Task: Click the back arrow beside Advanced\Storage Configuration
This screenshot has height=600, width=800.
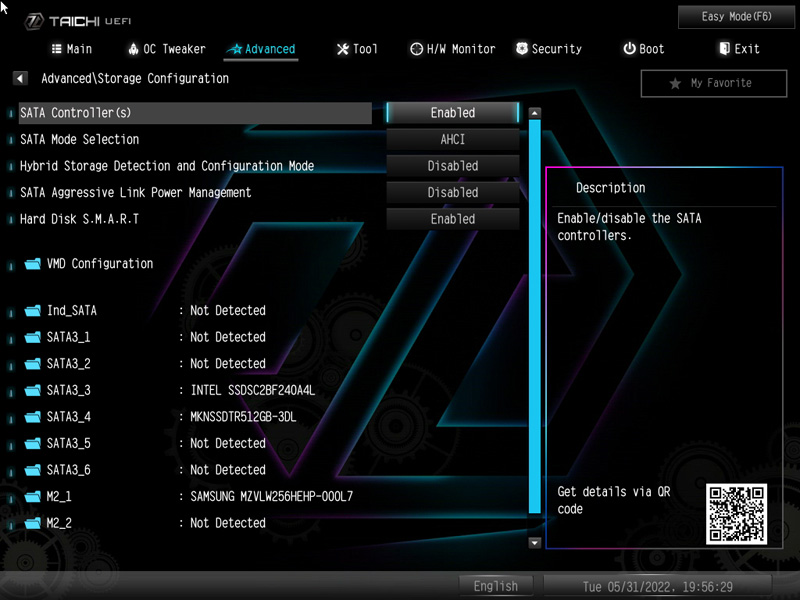Action: [x=20, y=79]
